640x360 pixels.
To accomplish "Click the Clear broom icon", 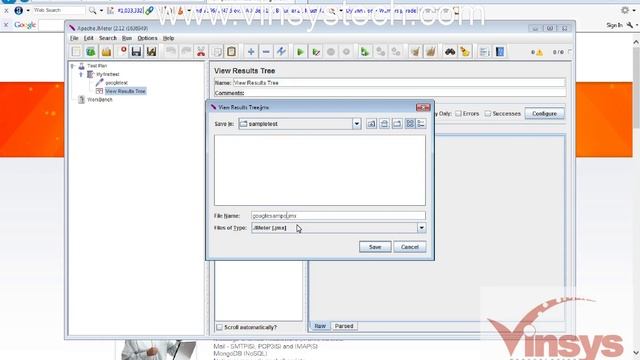I will 415,52.
